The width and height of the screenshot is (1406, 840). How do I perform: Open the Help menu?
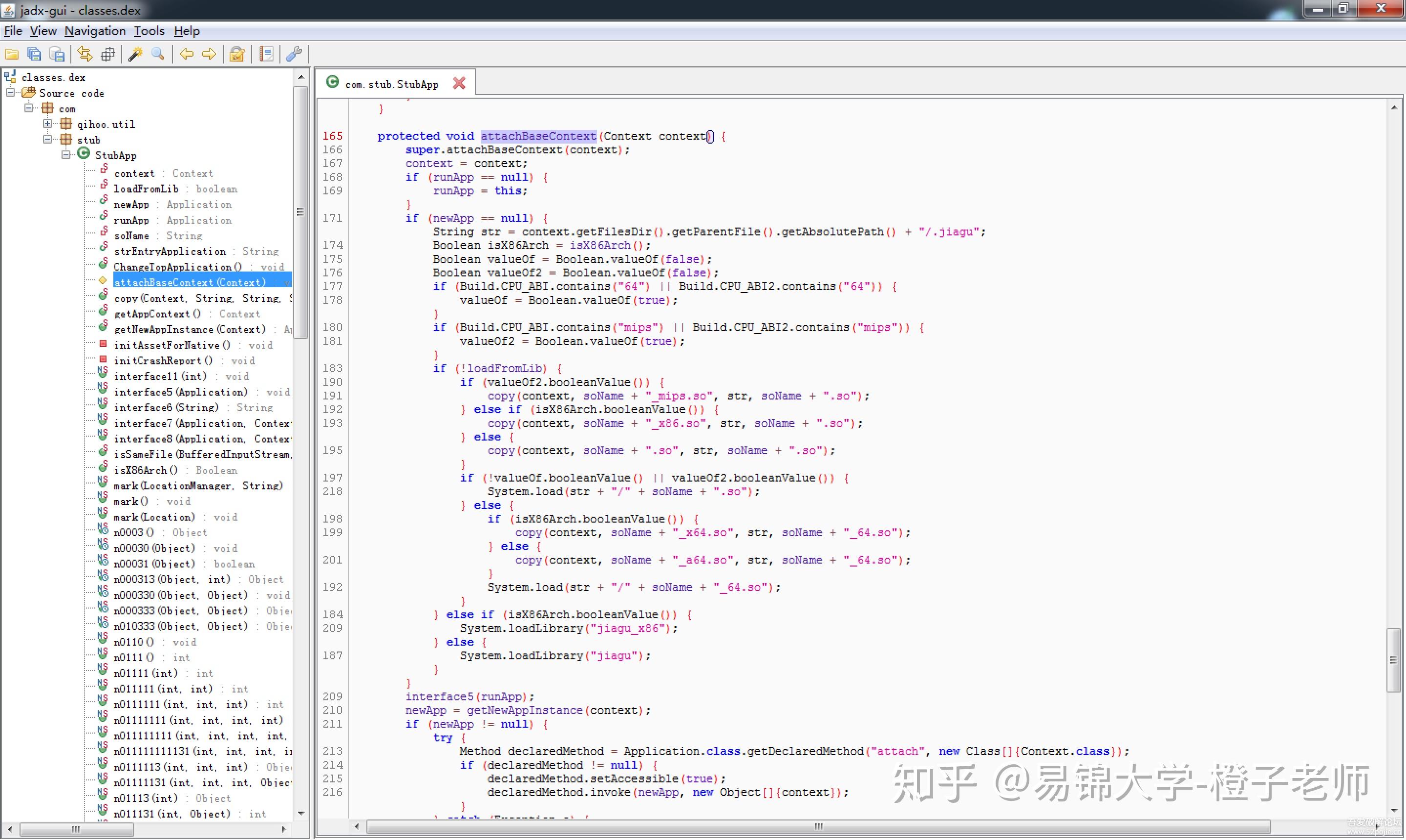pos(186,31)
